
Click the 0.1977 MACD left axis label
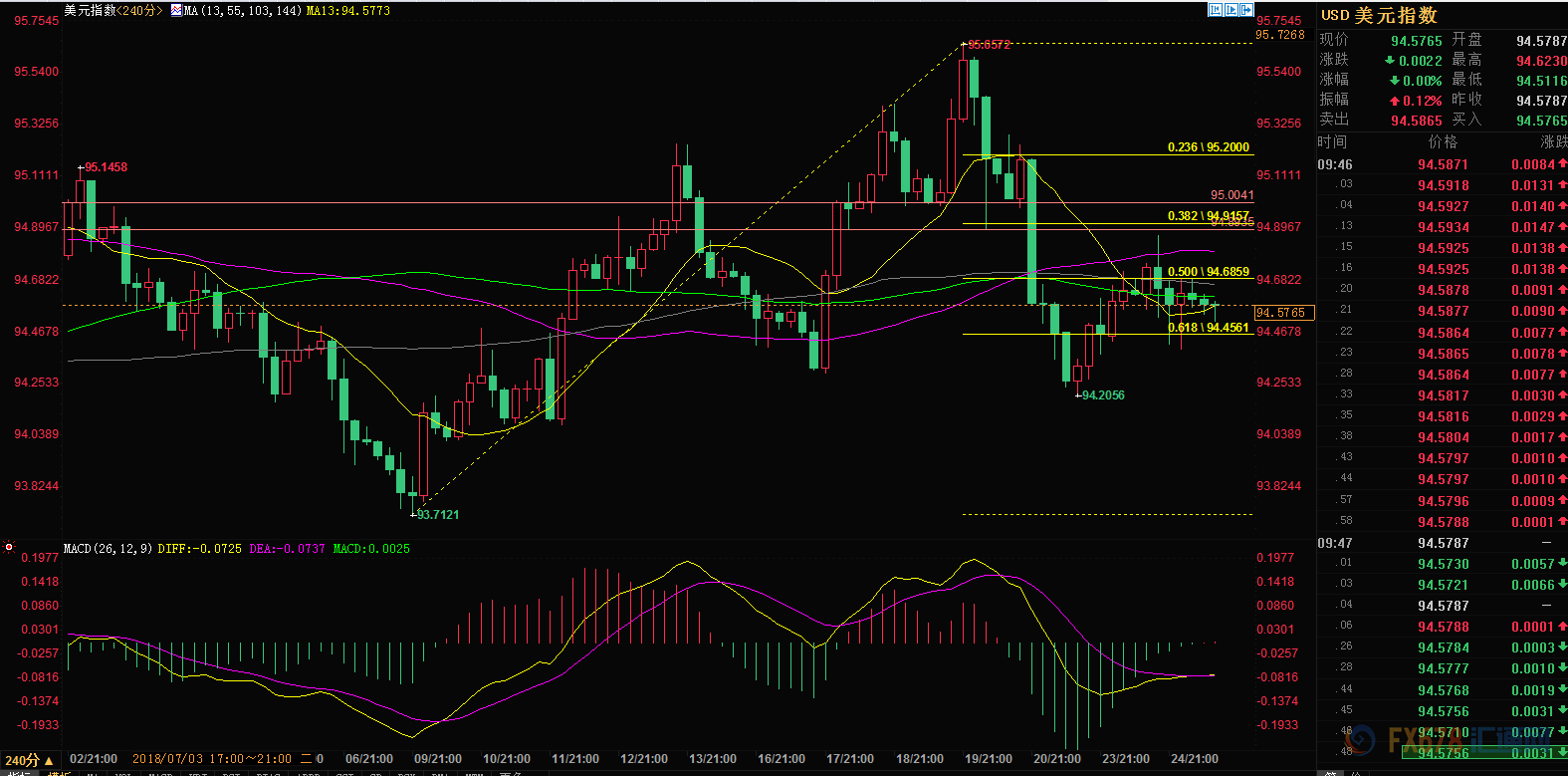(x=40, y=558)
